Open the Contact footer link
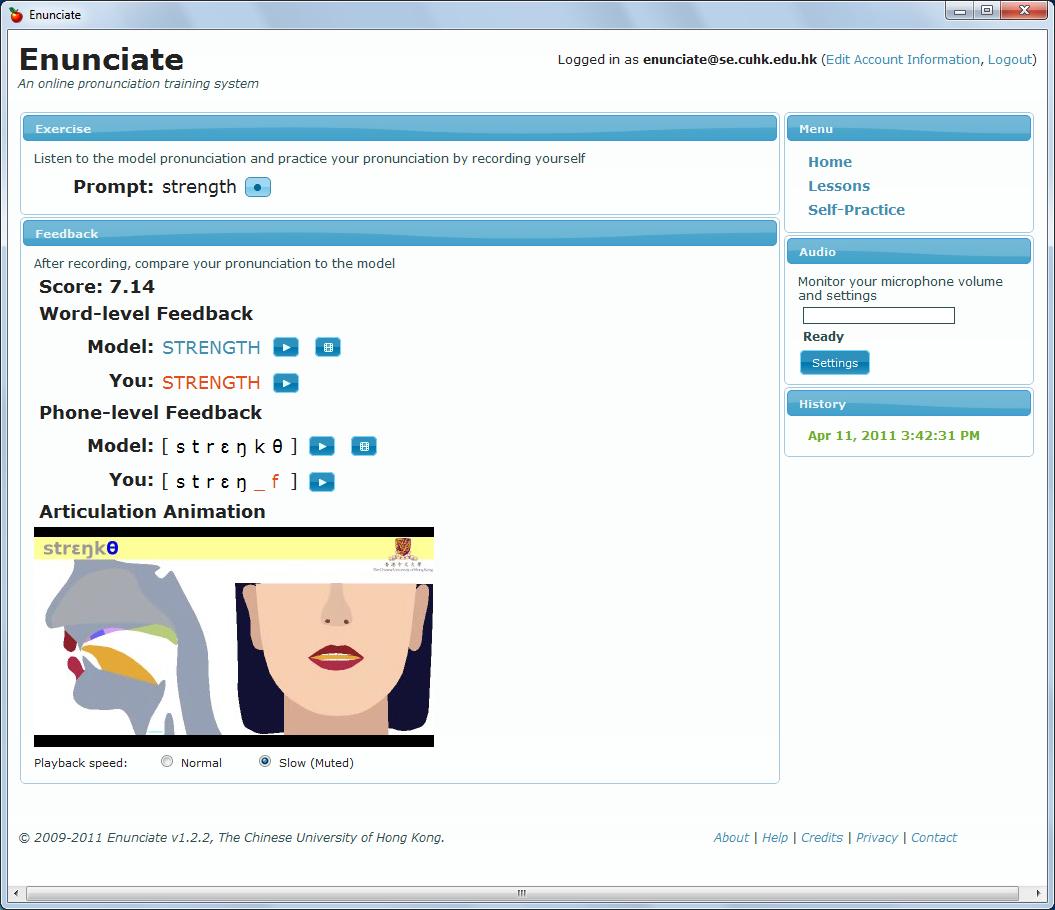The width and height of the screenshot is (1055, 910). point(934,837)
